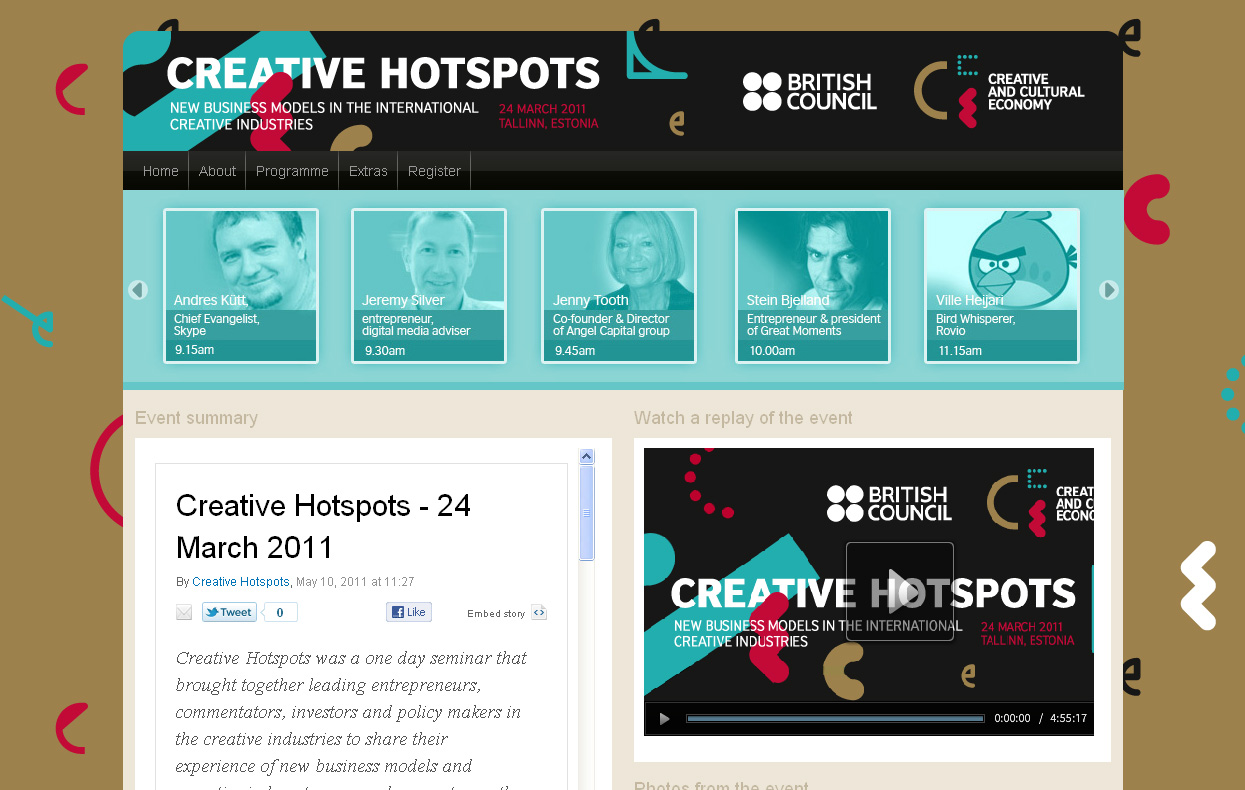Select Stein Bjelland speaker card
The height and width of the screenshot is (790, 1245).
[813, 286]
